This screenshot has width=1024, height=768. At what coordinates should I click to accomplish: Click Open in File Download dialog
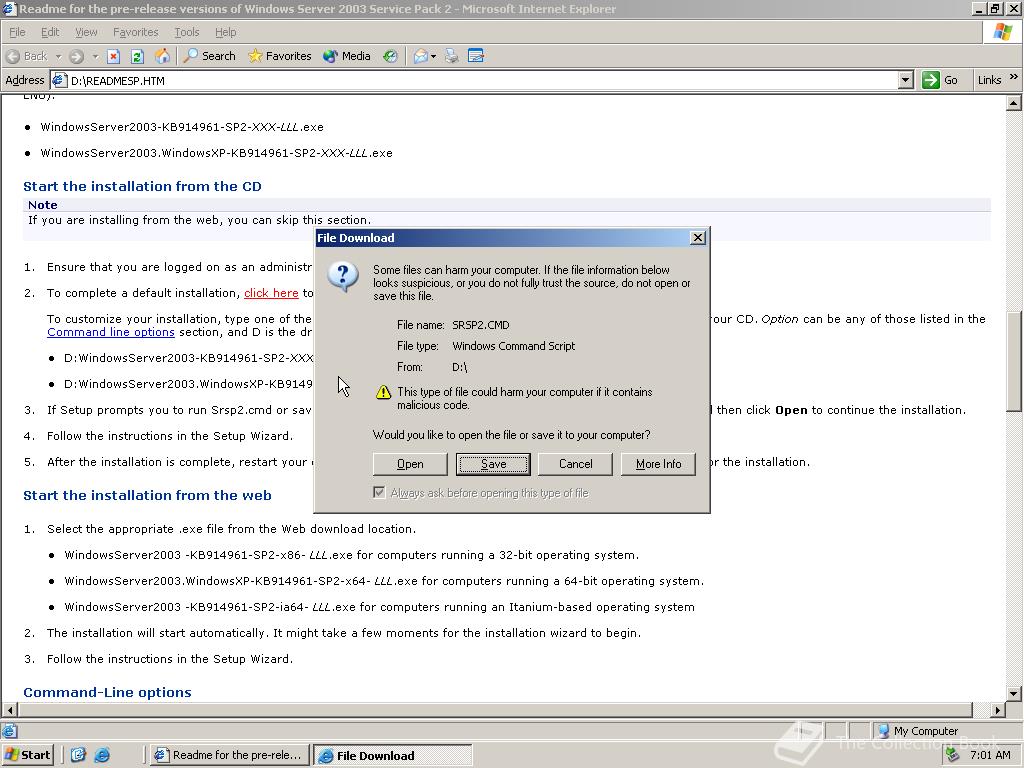click(410, 464)
